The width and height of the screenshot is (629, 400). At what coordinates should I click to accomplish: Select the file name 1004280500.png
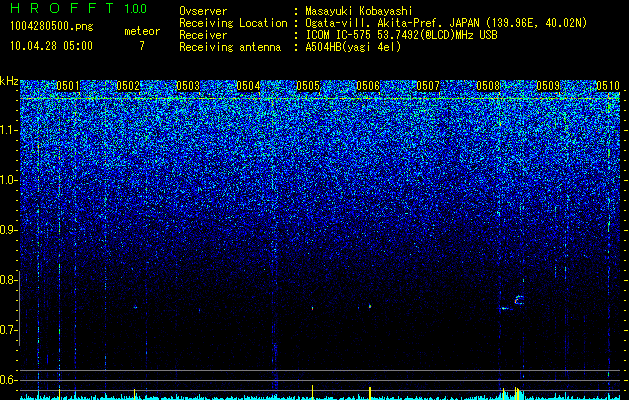point(51,26)
